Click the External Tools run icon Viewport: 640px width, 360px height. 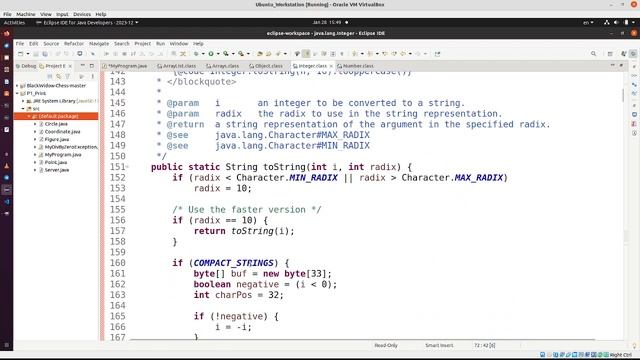241,53
